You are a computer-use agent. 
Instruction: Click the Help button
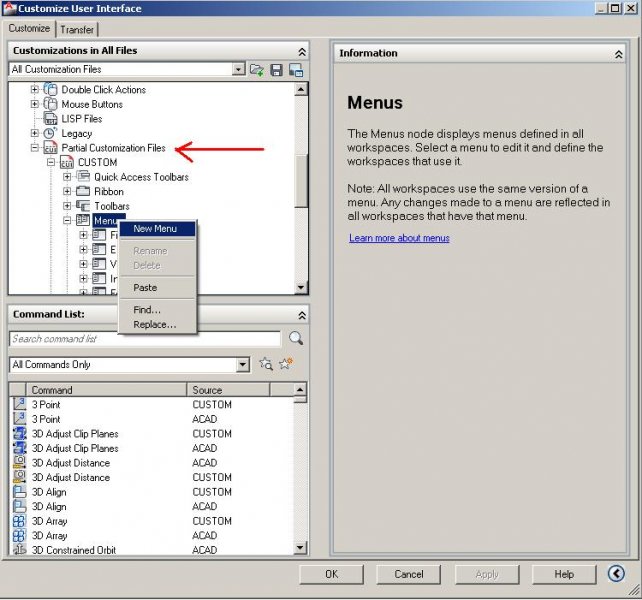coord(564,574)
